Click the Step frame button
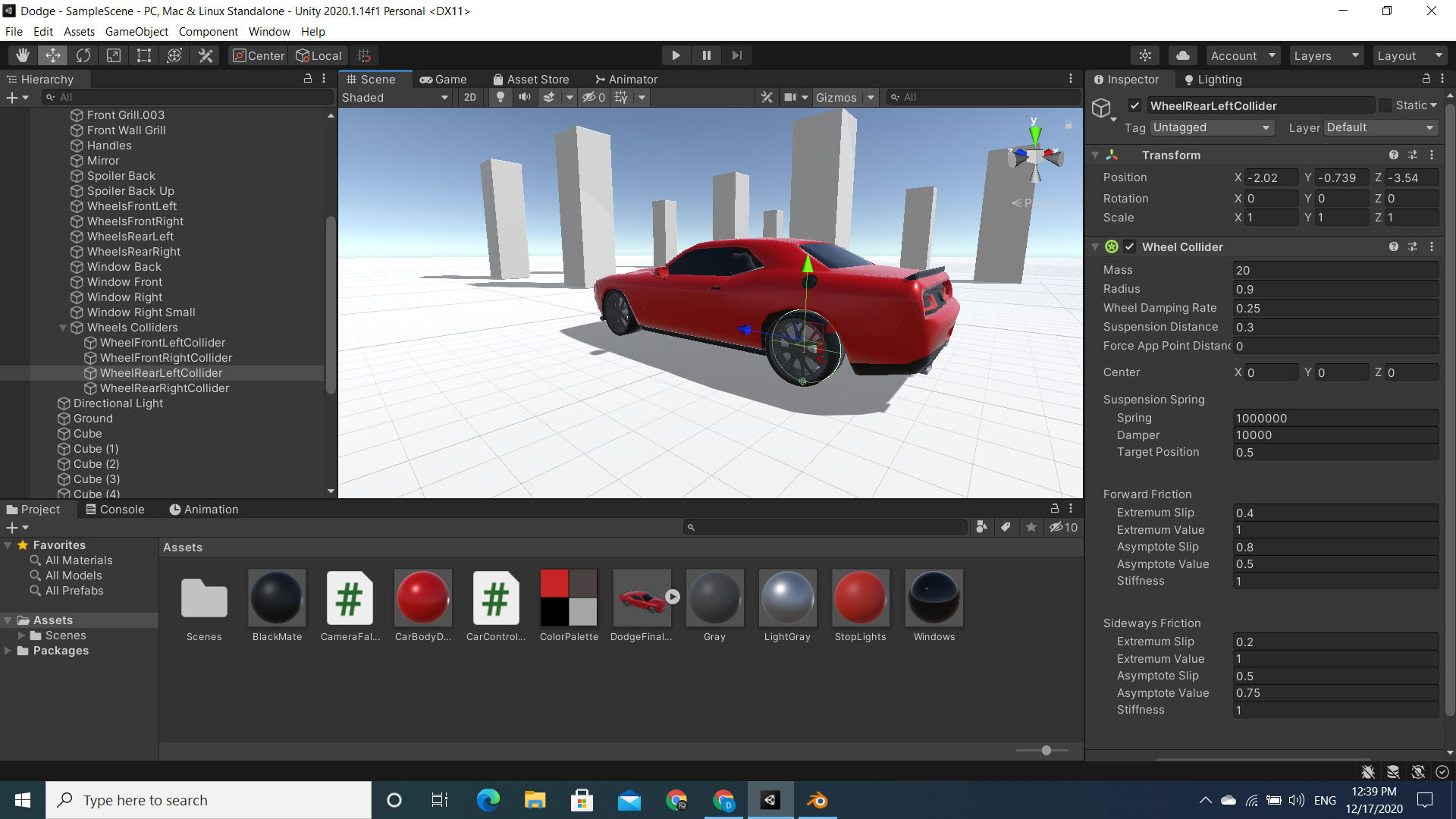1456x819 pixels. (x=736, y=55)
